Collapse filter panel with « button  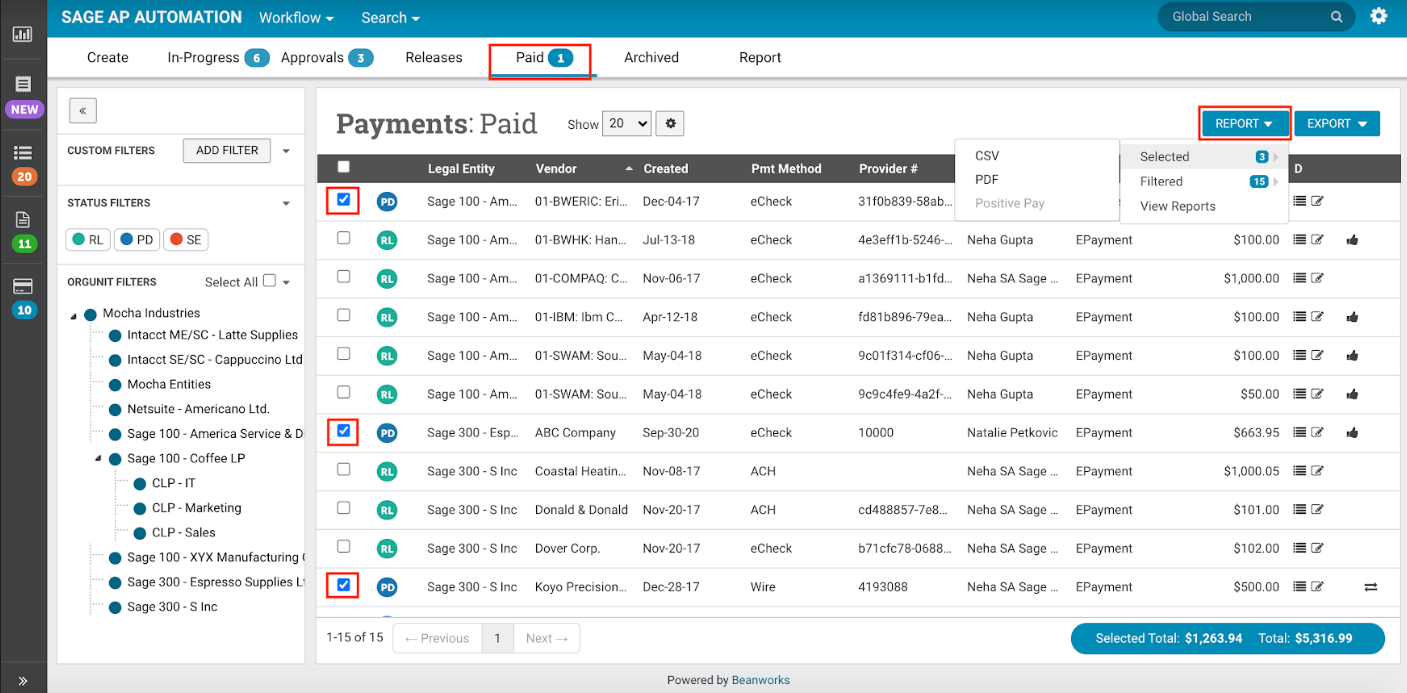[82, 111]
